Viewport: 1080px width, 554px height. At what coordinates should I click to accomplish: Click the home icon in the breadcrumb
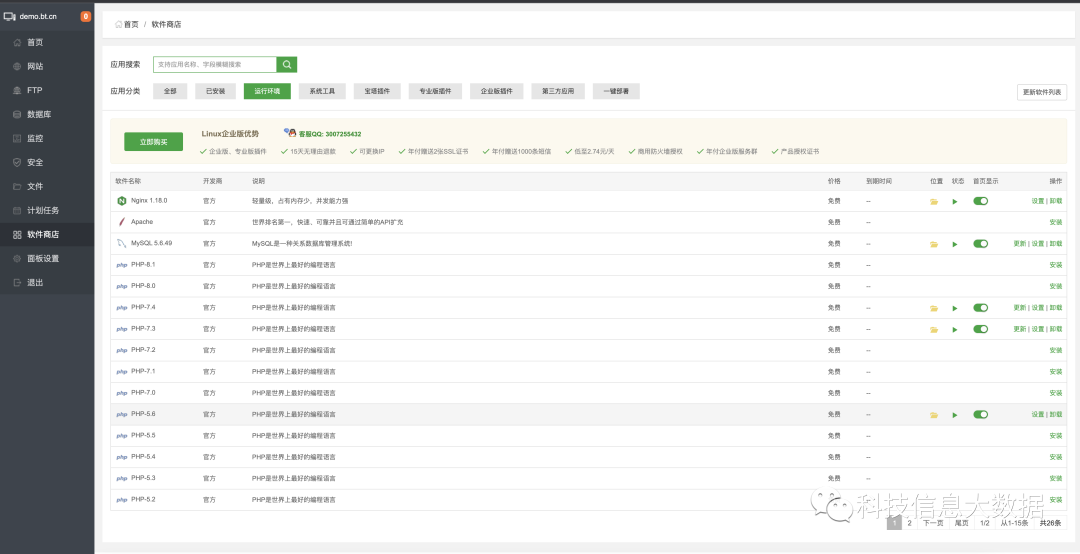tap(119, 24)
